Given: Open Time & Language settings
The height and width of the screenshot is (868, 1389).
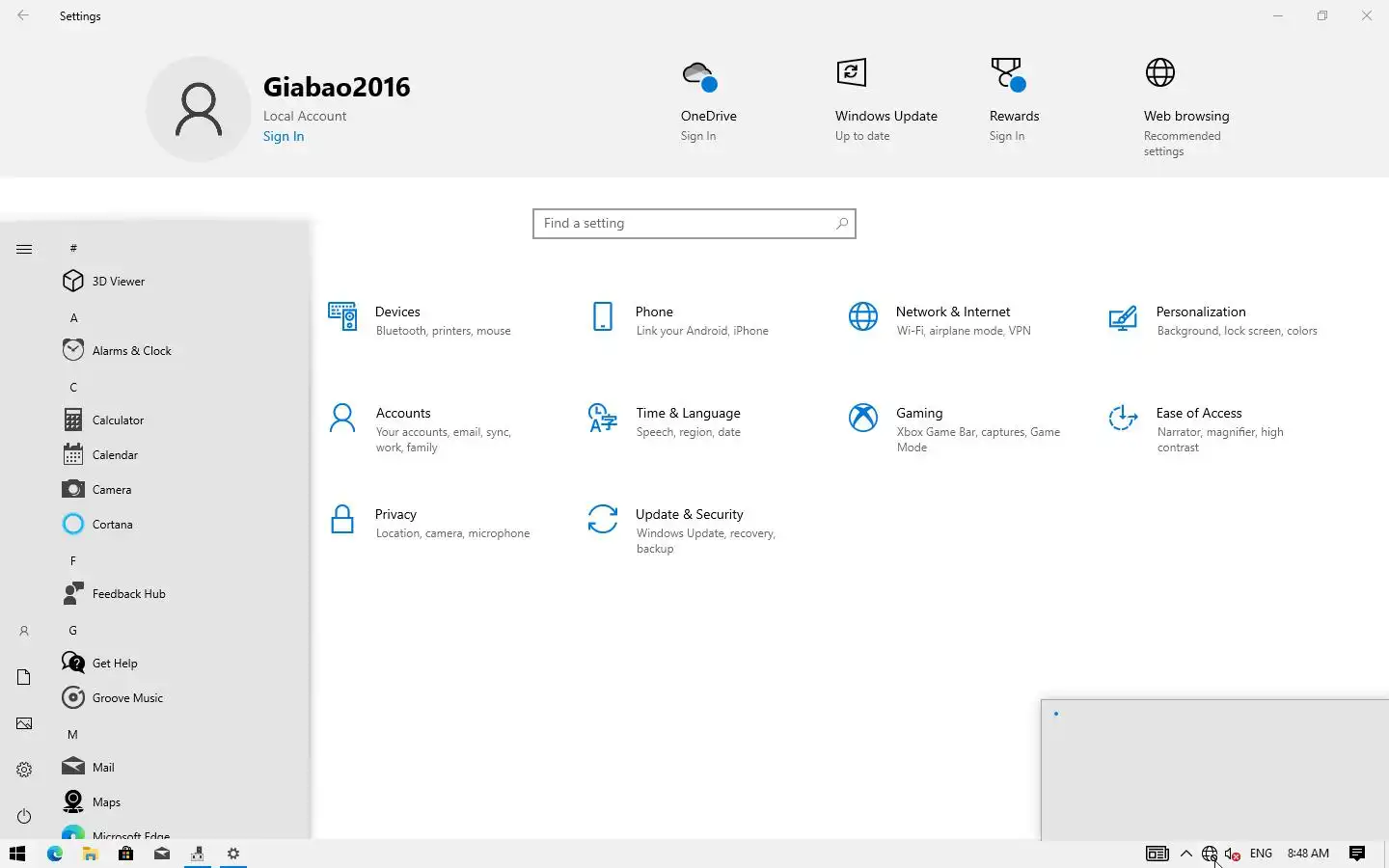Looking at the screenshot, I should [x=666, y=421].
